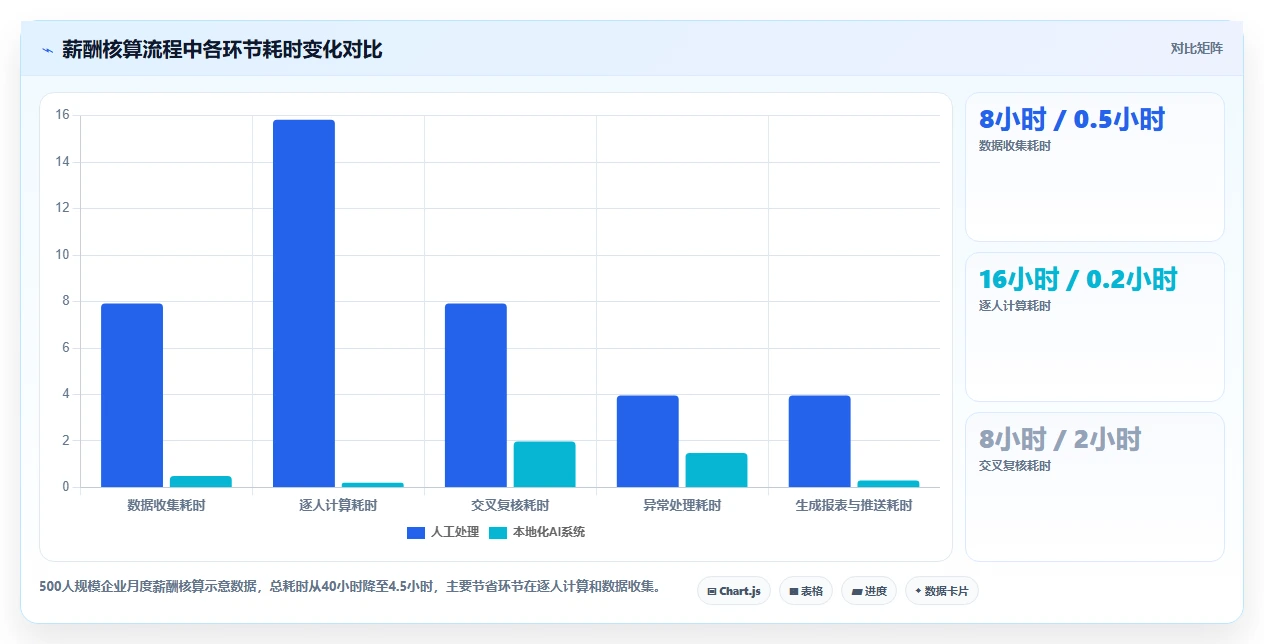Click the lightning icon beside the chart title
The width and height of the screenshot is (1264, 644).
click(x=47, y=49)
